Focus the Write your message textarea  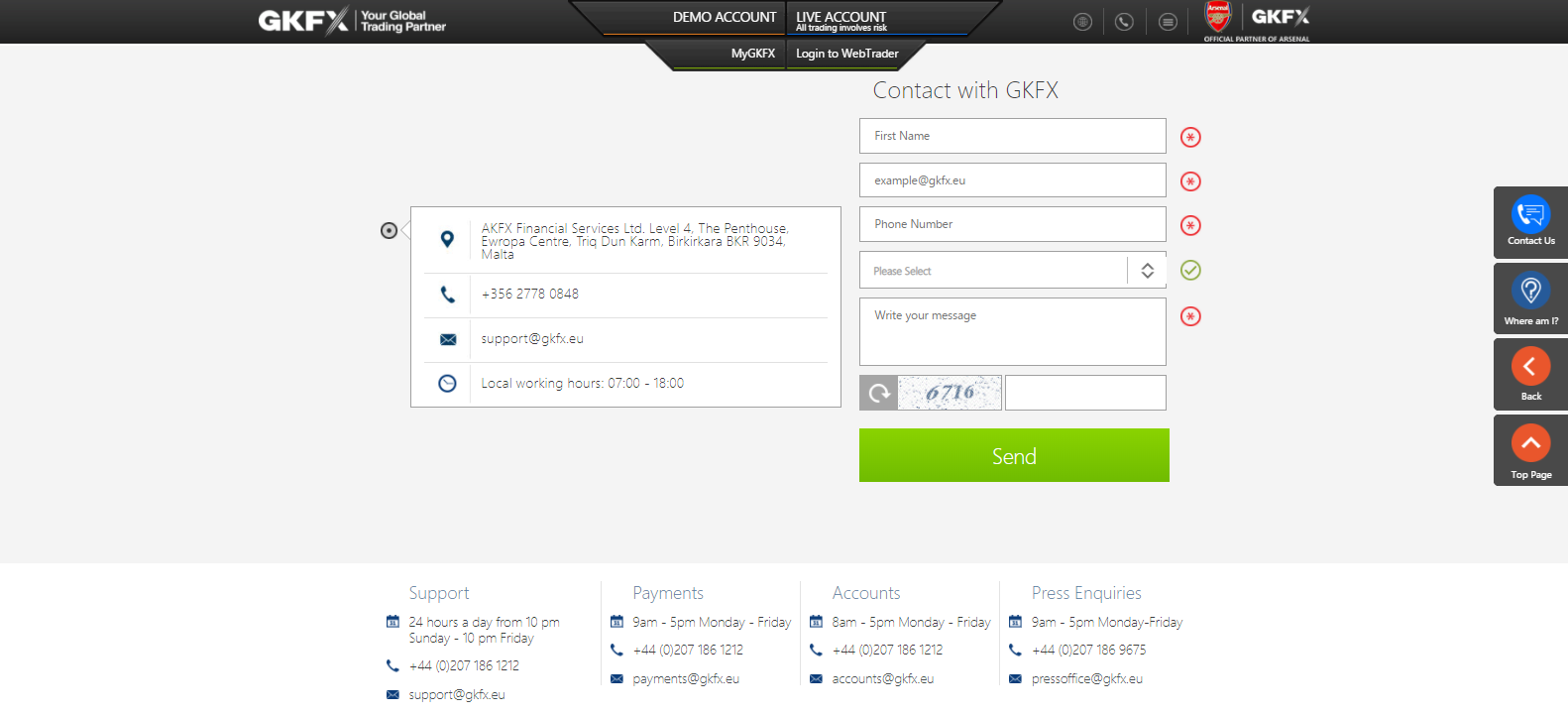click(1012, 332)
